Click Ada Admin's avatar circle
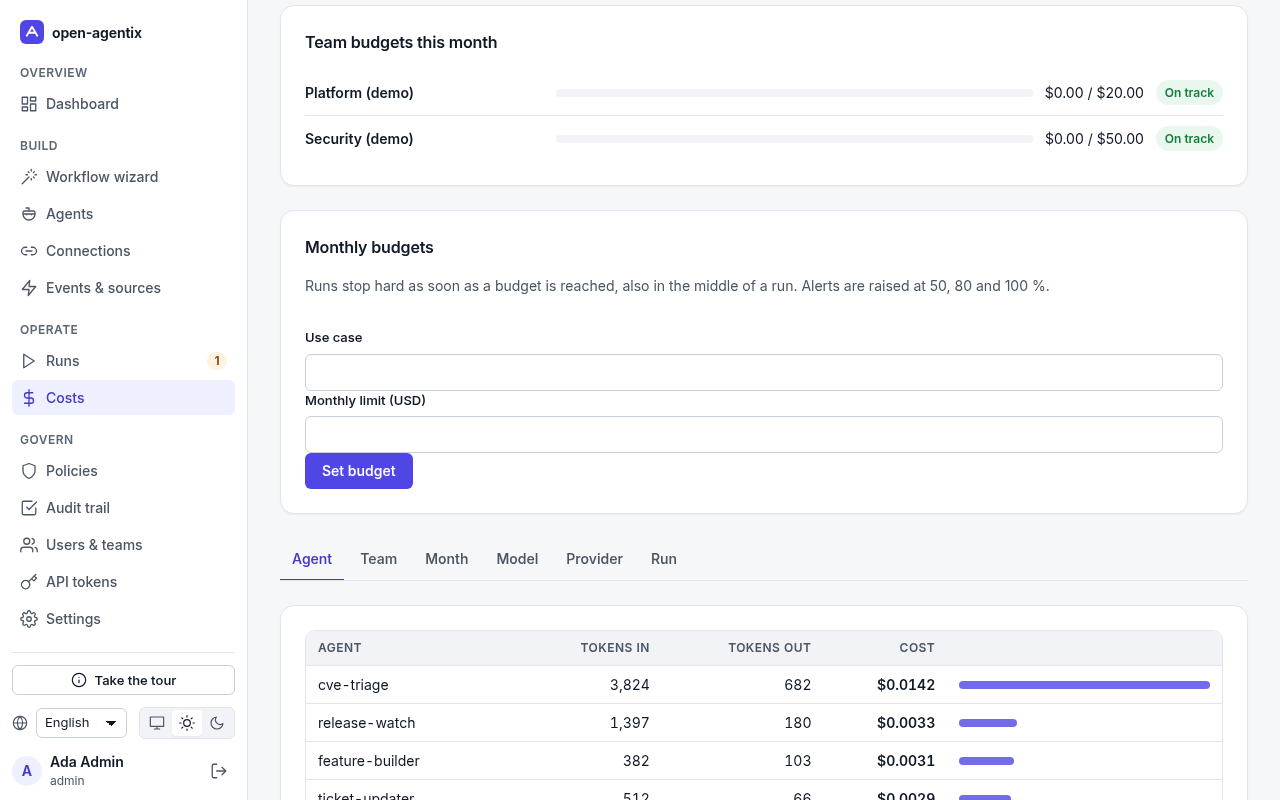The width and height of the screenshot is (1280, 800). pos(27,771)
